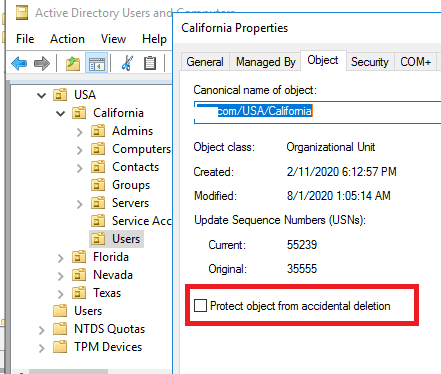Click the Service Accounts OU folder icon

tap(98, 221)
